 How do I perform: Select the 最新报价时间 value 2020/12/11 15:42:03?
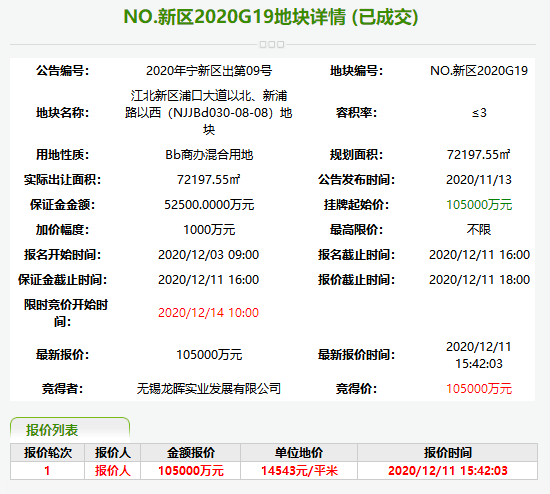click(479, 355)
